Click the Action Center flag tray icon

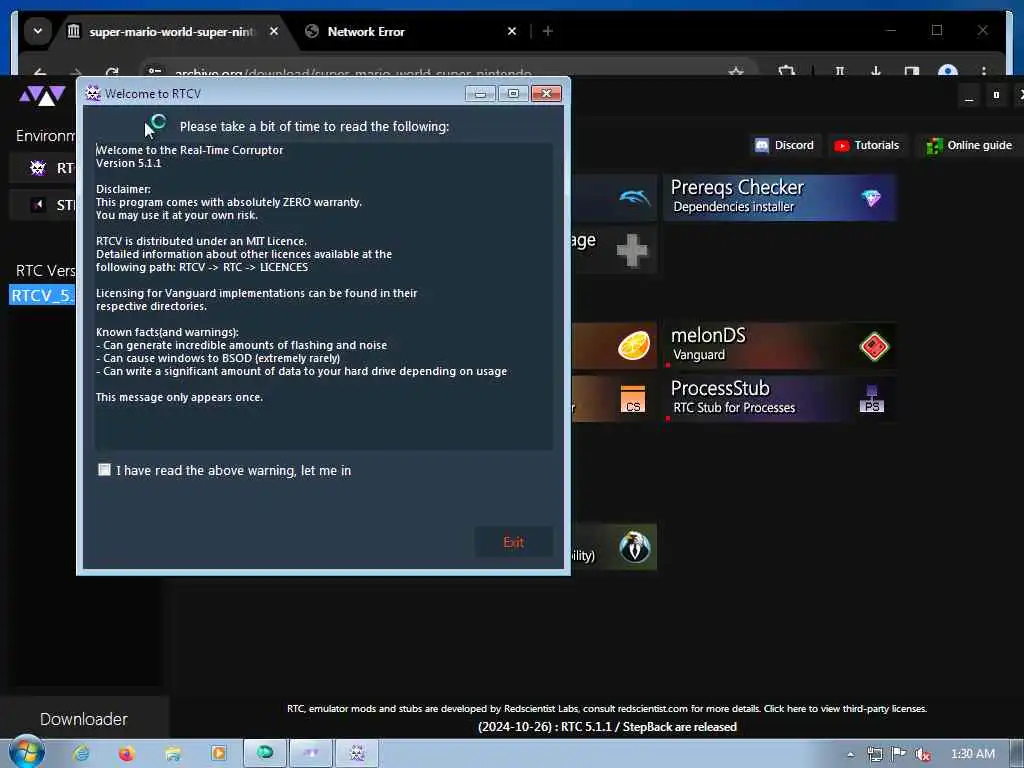[899, 754]
